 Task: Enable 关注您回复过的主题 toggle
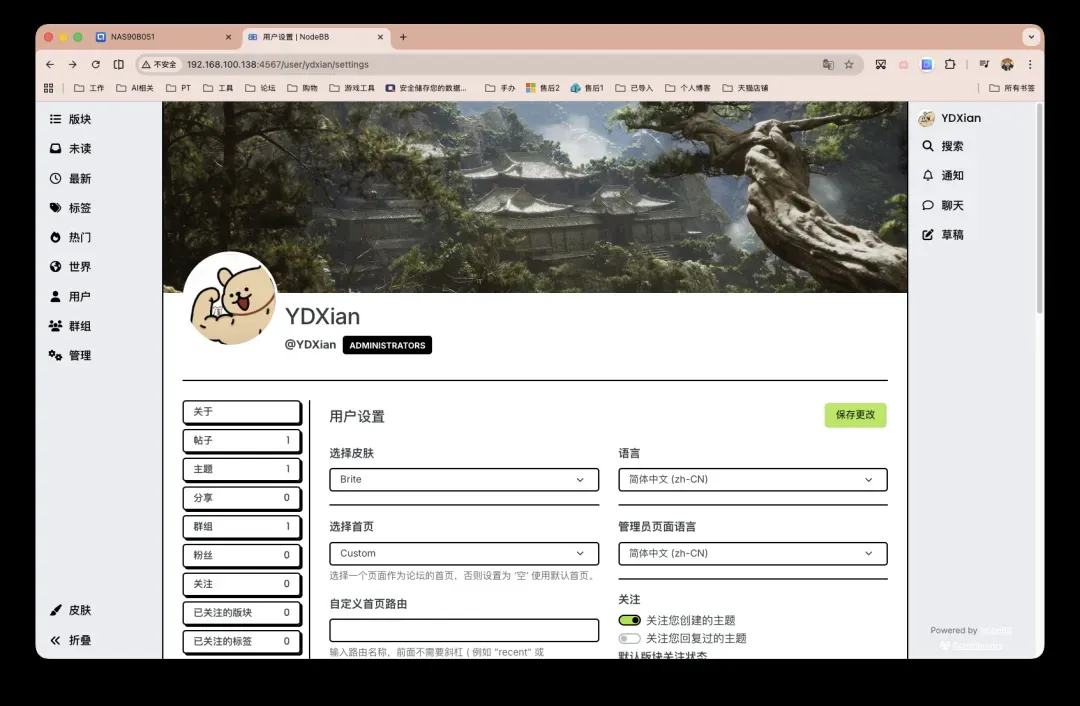pyautogui.click(x=629, y=638)
